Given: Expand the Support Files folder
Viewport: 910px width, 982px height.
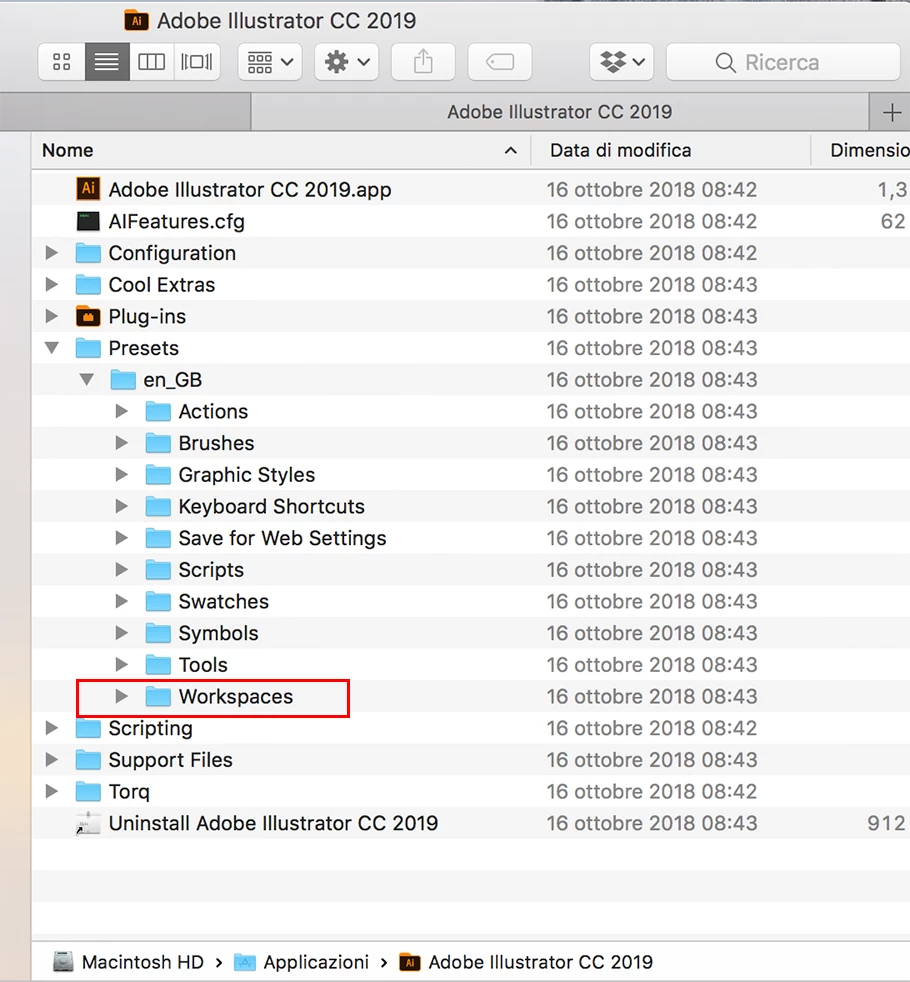Looking at the screenshot, I should (x=52, y=760).
